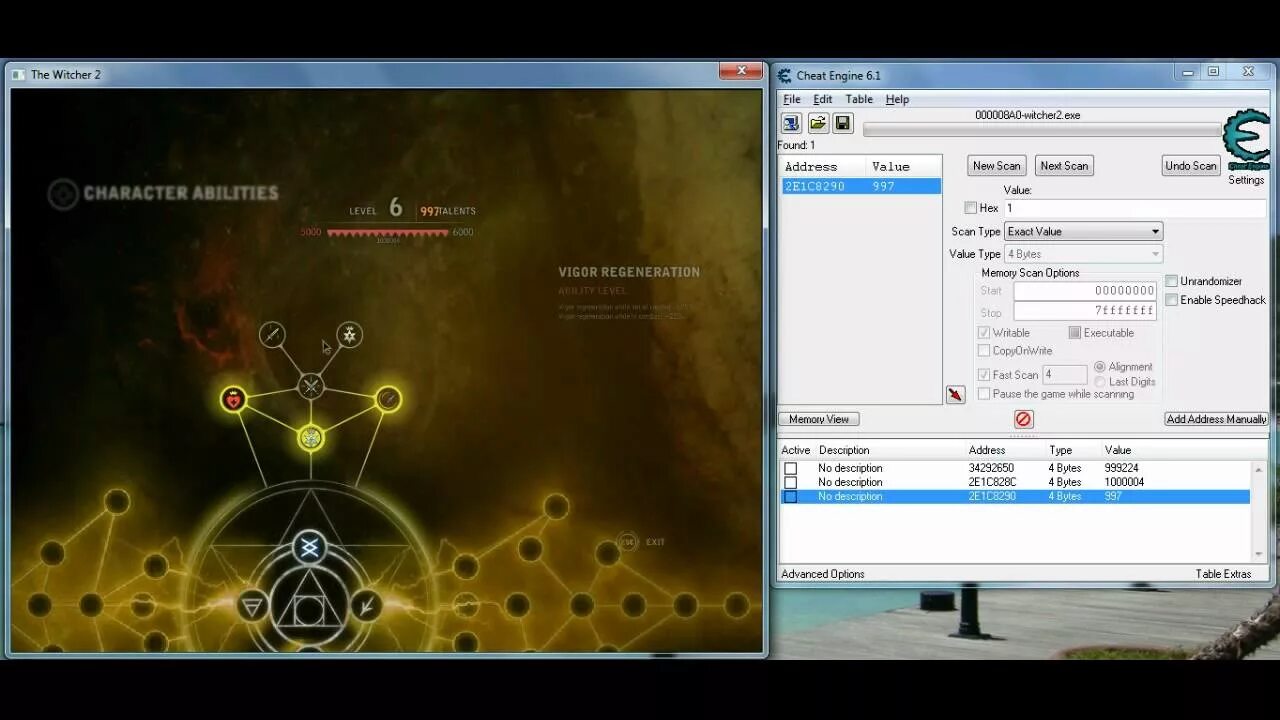The image size is (1280, 720).
Task: Open the Help menu
Action: coord(897,99)
